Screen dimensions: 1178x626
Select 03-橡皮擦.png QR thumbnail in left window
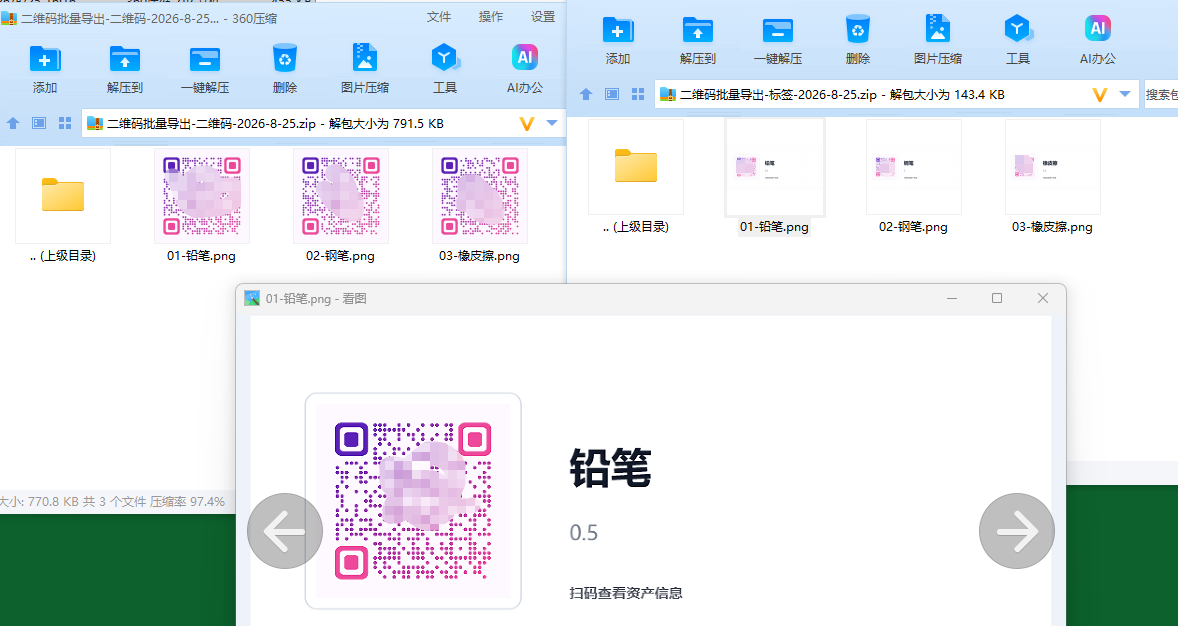(479, 195)
